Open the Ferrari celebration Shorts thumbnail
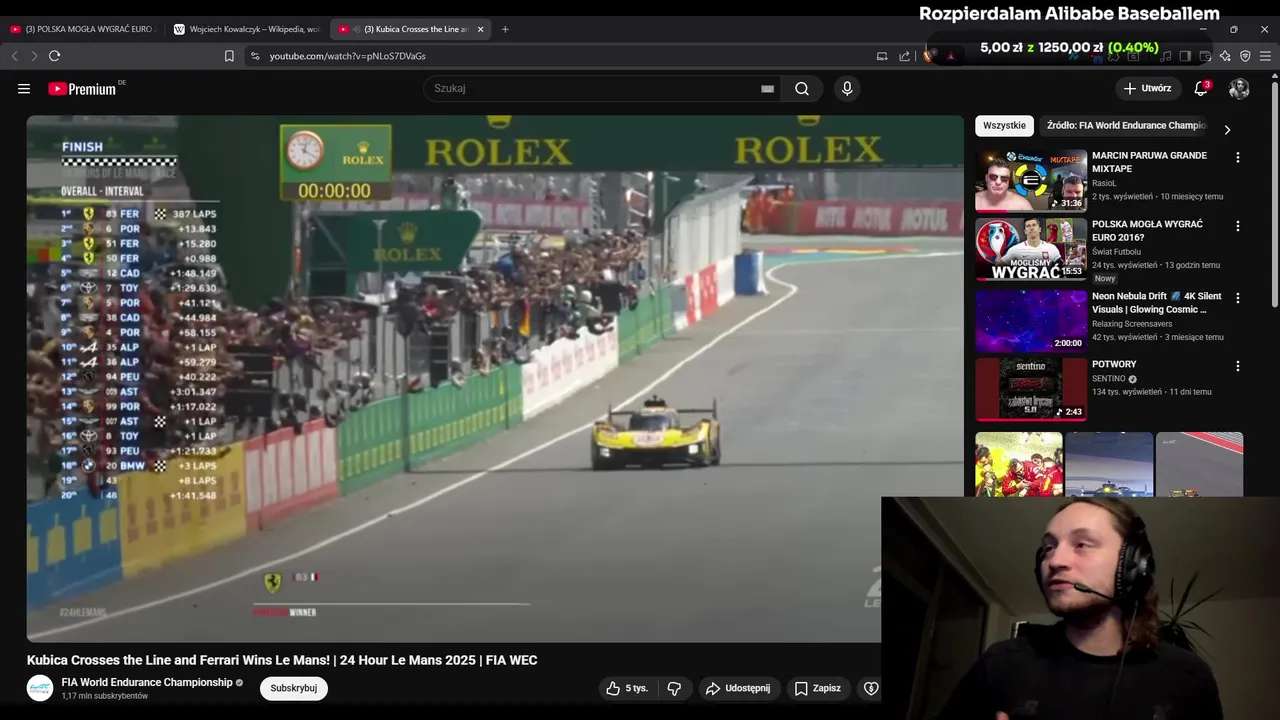The image size is (1280, 720). (x=1019, y=464)
